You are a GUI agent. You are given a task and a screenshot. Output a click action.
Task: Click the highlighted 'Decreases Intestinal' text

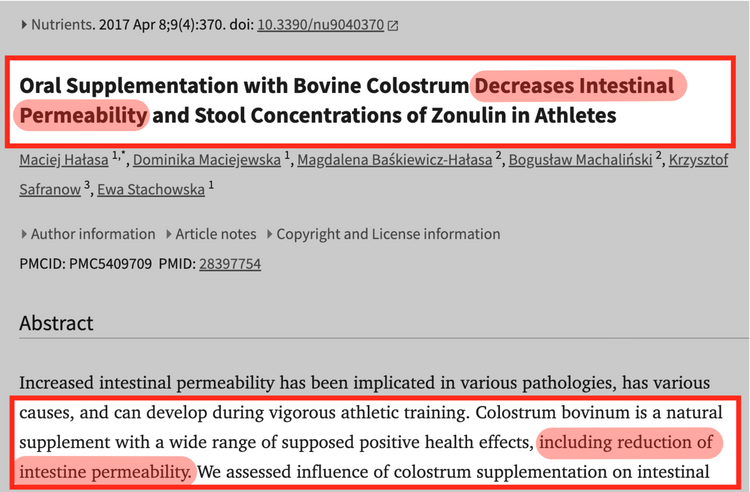click(574, 86)
